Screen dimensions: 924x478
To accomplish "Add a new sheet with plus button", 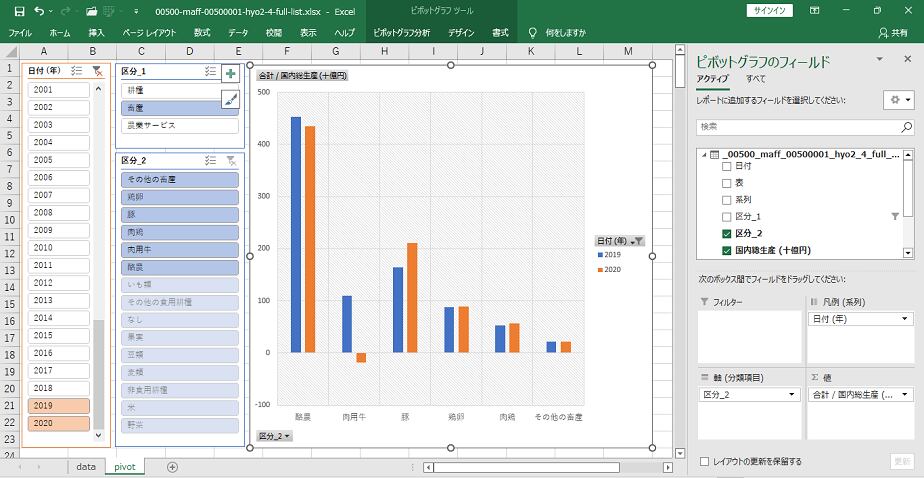I will click(172, 467).
